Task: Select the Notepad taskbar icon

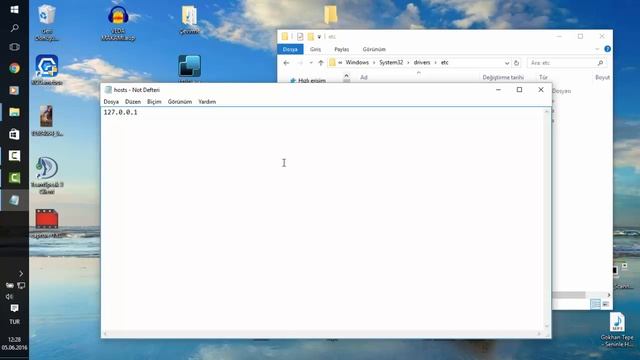Action: (14, 200)
